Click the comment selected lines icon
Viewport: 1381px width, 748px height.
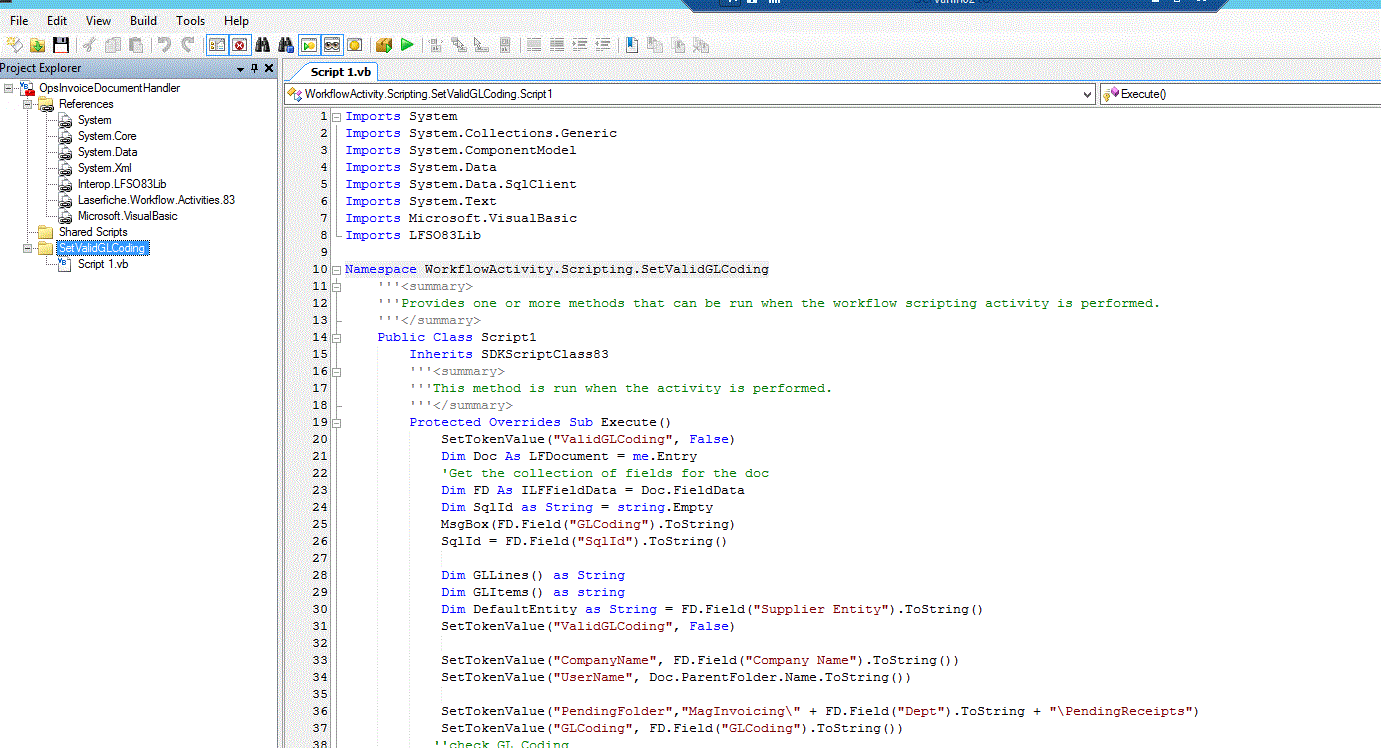(533, 45)
